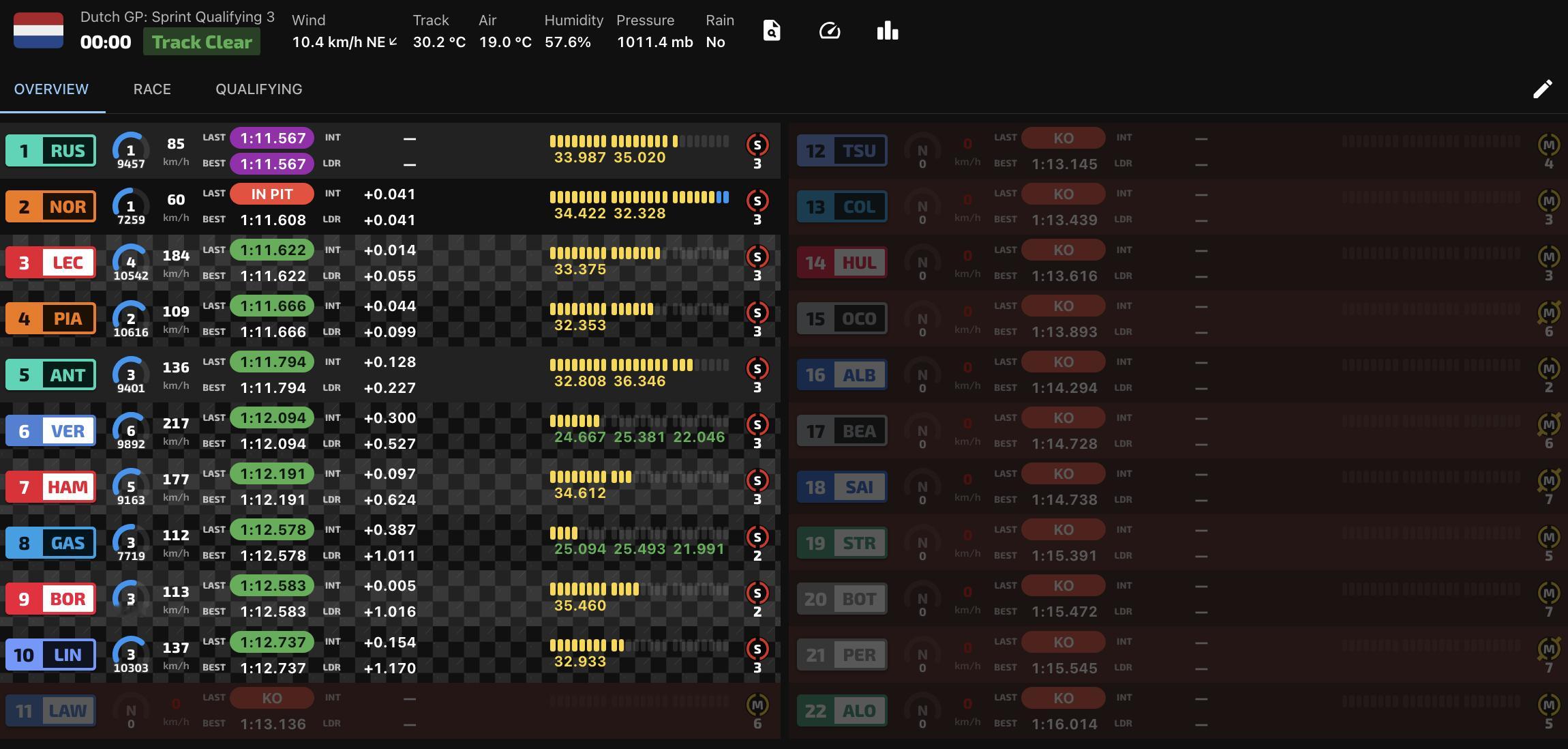
Task: Click the IN PIT status pill for NOR
Action: coord(272,194)
